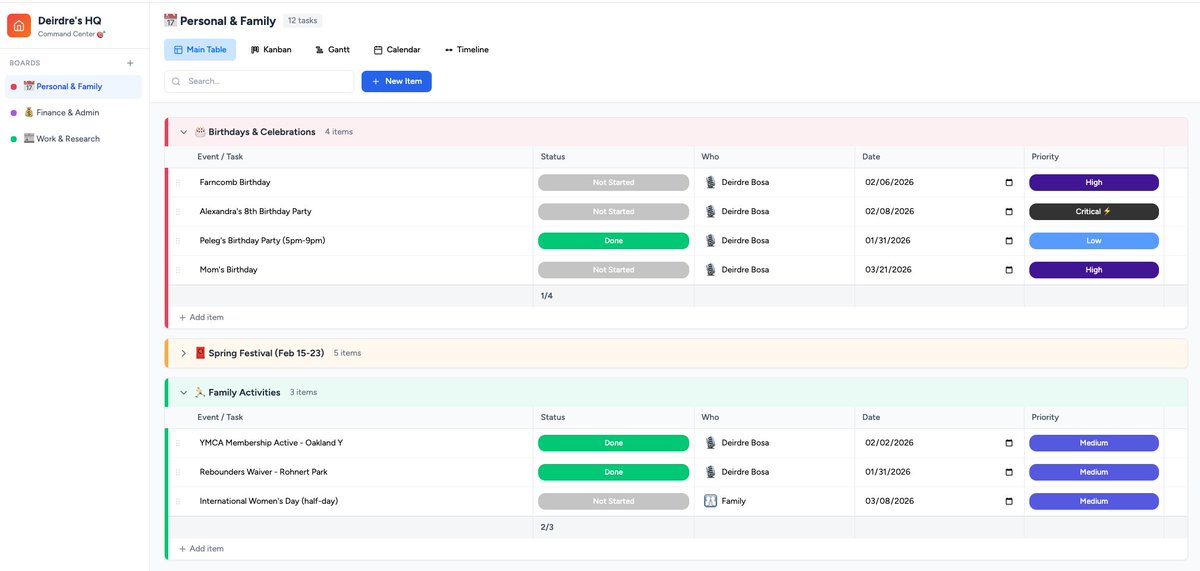This screenshot has height=571, width=1200.
Task: Click the '2/3' status summary cell
Action: tap(613, 527)
